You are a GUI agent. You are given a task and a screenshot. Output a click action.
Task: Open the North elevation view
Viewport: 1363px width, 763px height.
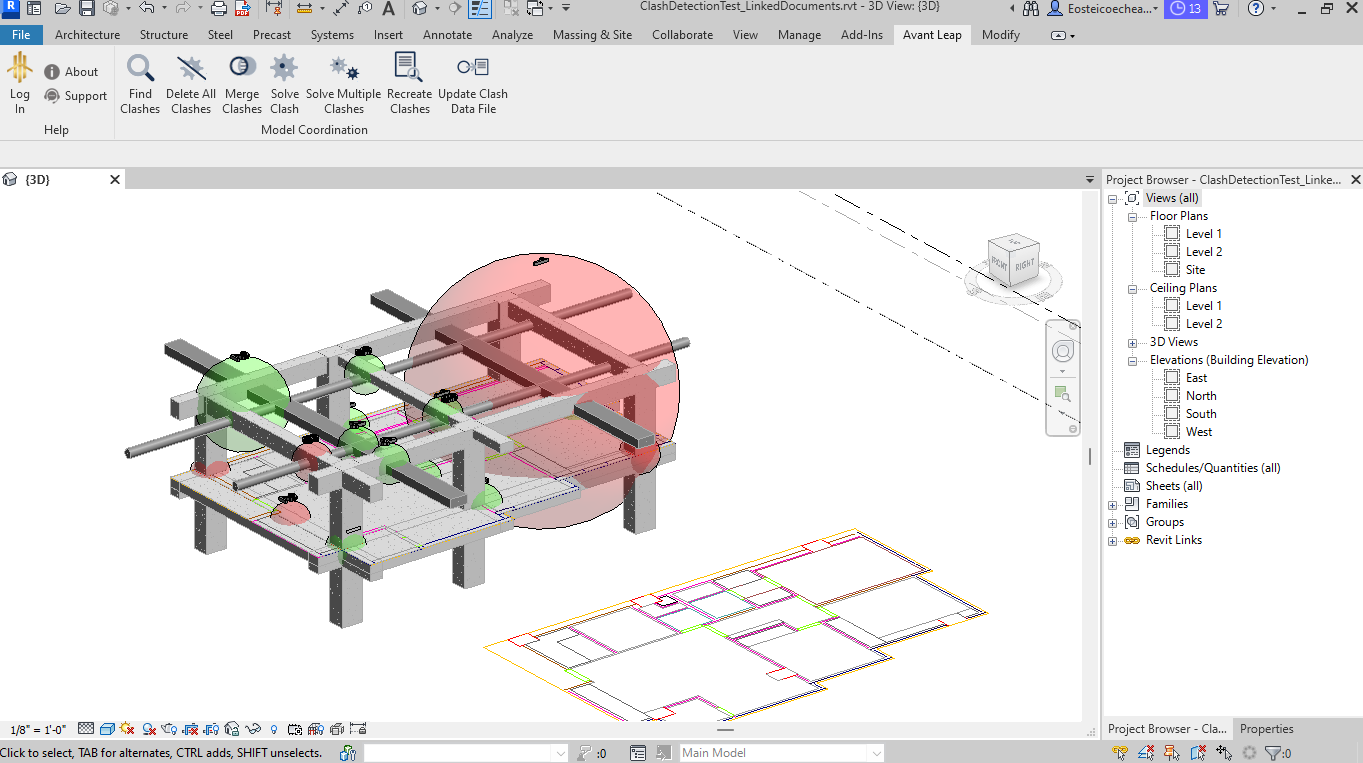(x=1201, y=396)
